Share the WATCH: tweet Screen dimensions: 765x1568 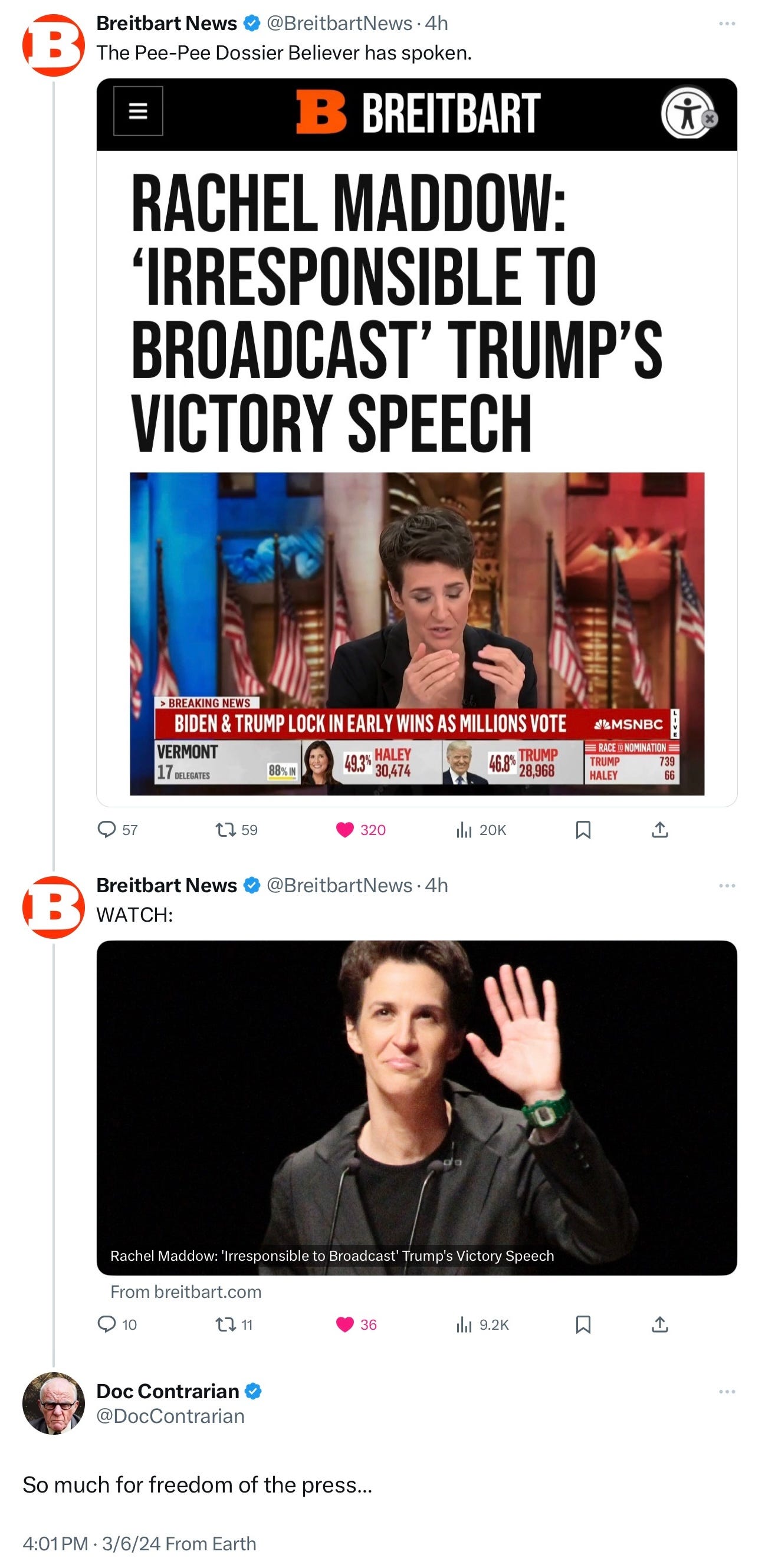click(659, 1324)
